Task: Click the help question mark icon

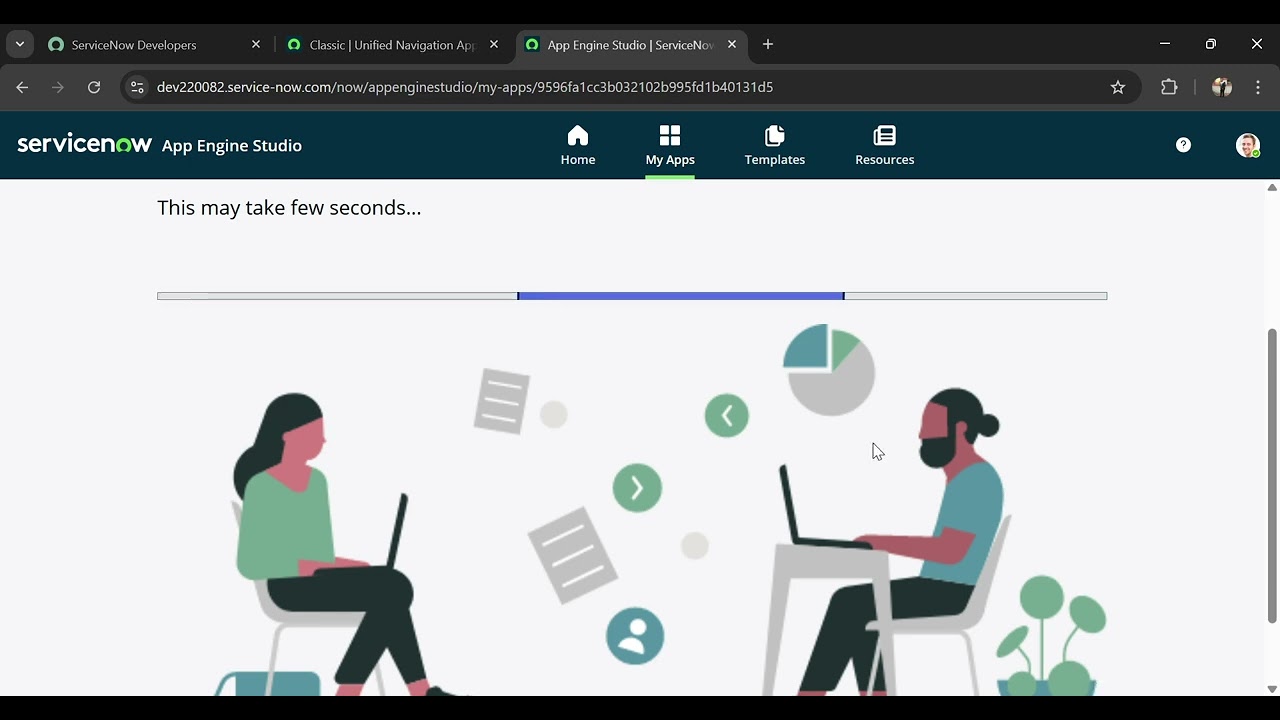Action: point(1183,145)
